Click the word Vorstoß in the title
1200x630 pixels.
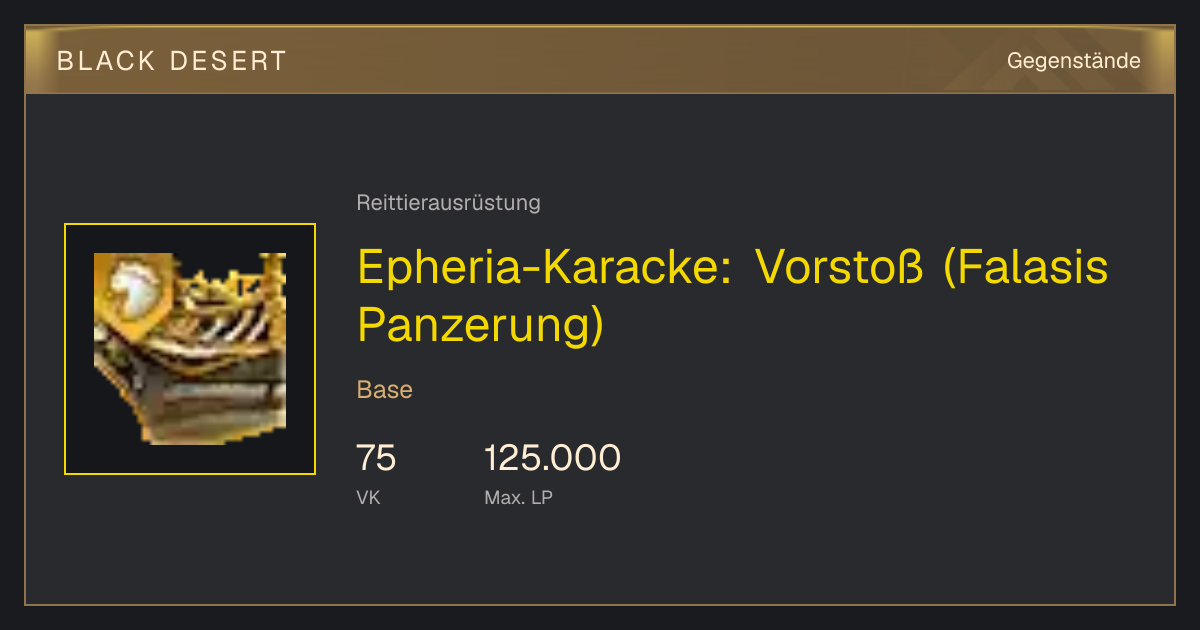pos(838,267)
